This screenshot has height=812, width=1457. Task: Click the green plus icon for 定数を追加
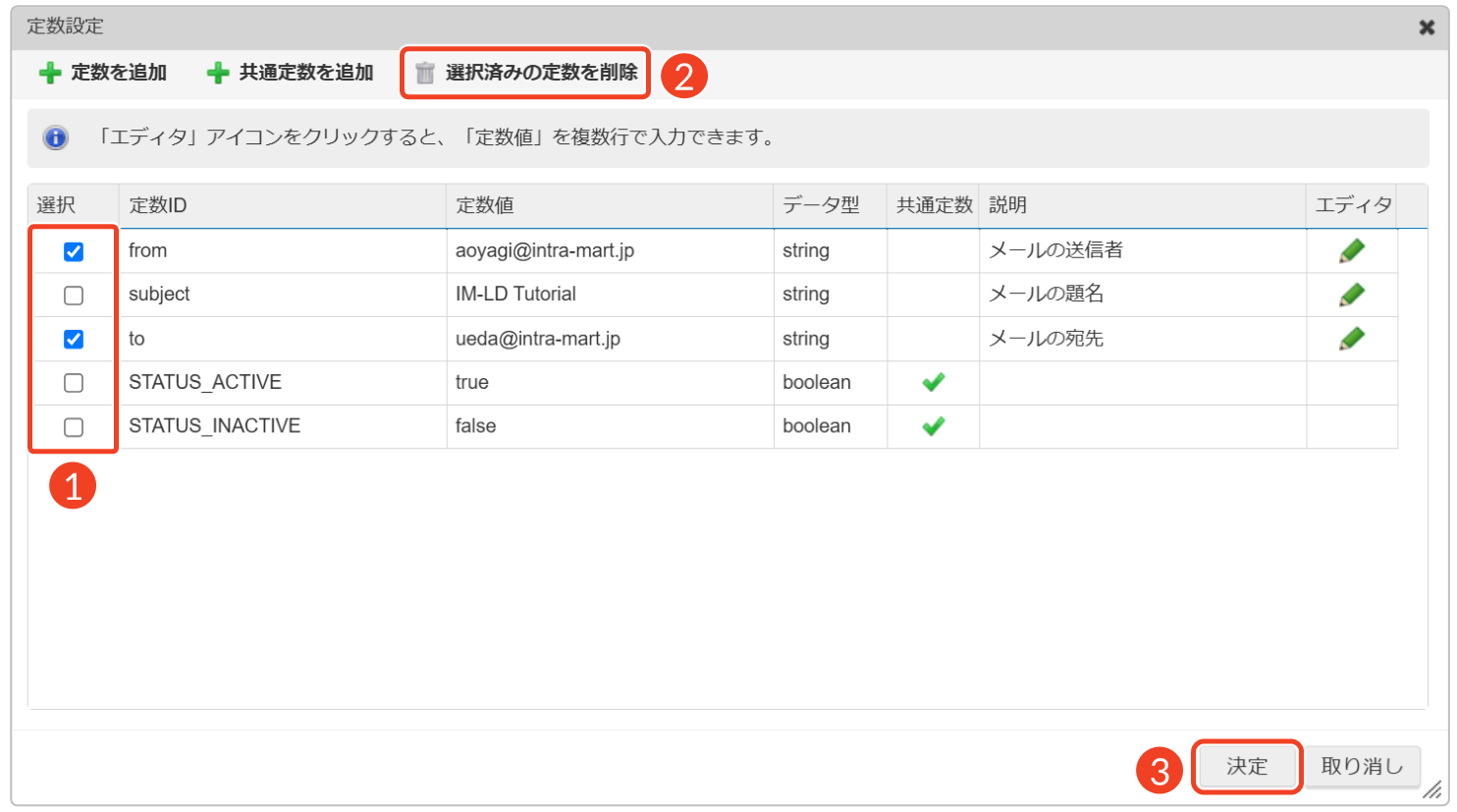[50, 74]
